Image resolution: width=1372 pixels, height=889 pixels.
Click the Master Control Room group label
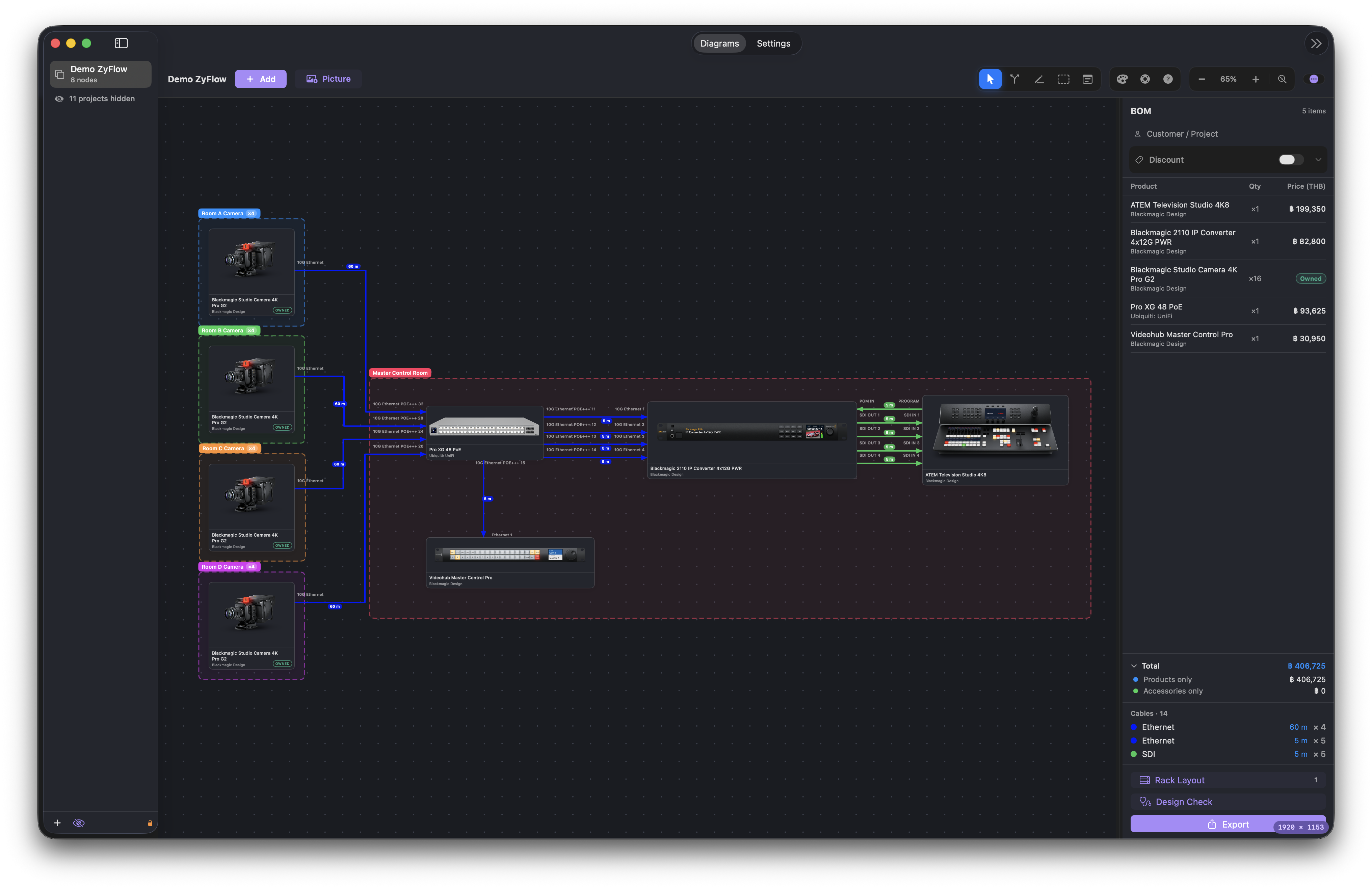pos(400,373)
